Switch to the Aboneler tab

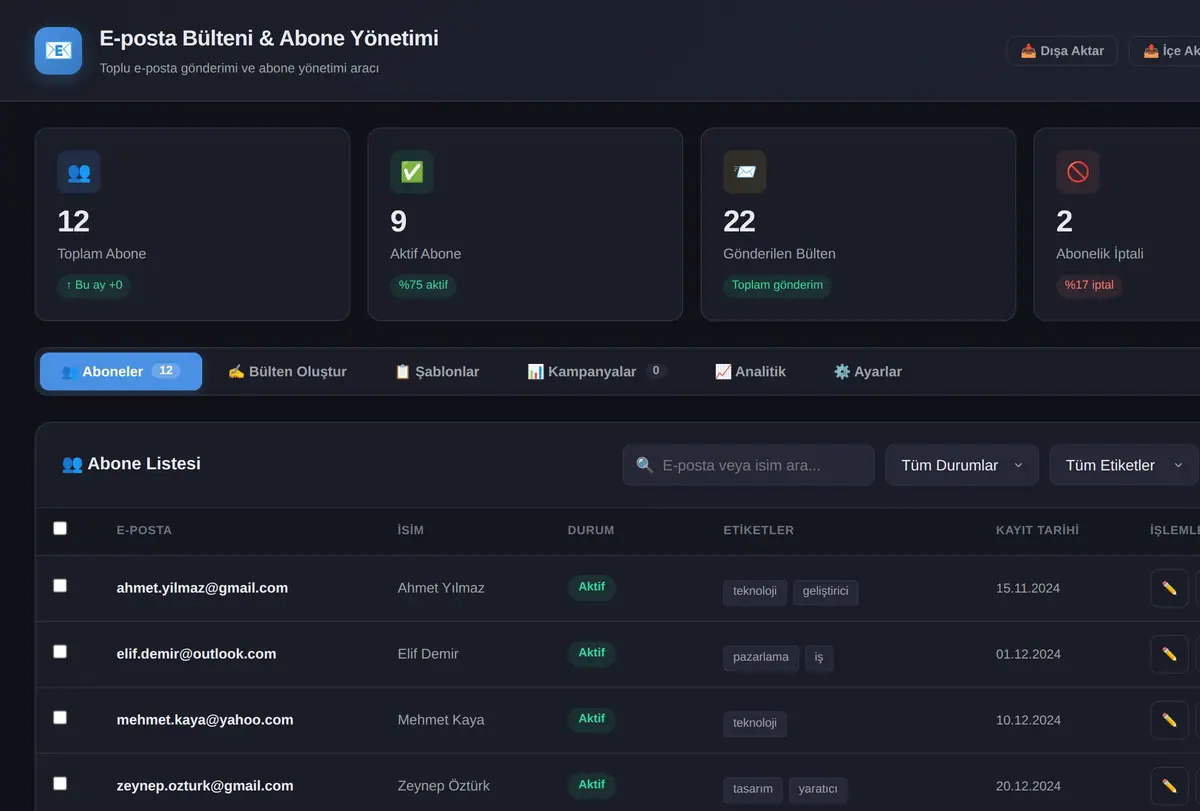tap(121, 371)
